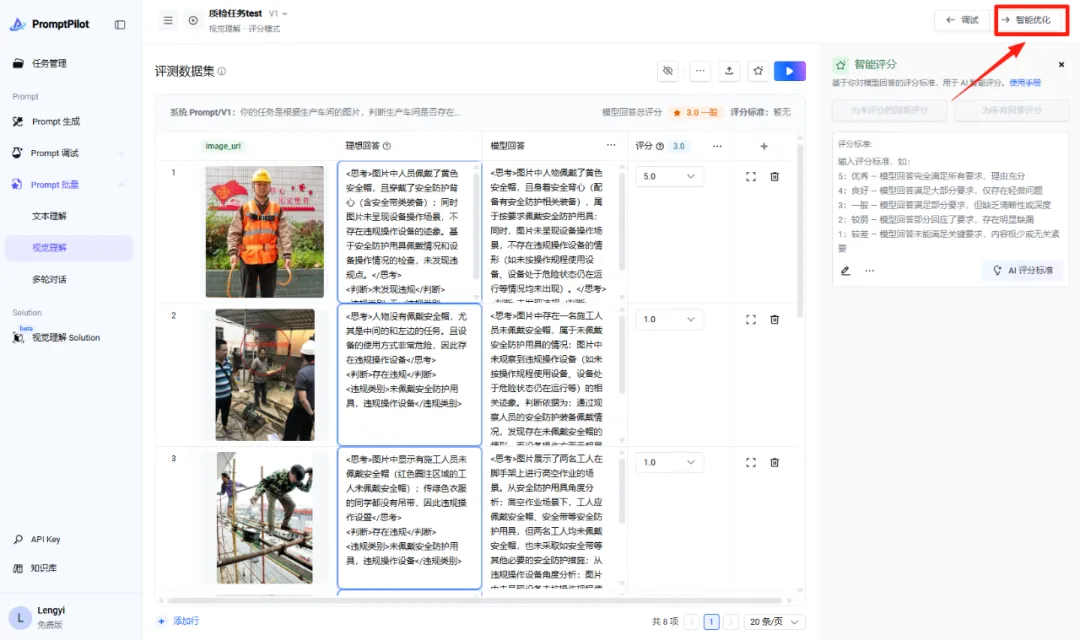Toggle the hidden-eye visibility icon in toolbar
This screenshot has width=1080, height=640.
[x=667, y=71]
